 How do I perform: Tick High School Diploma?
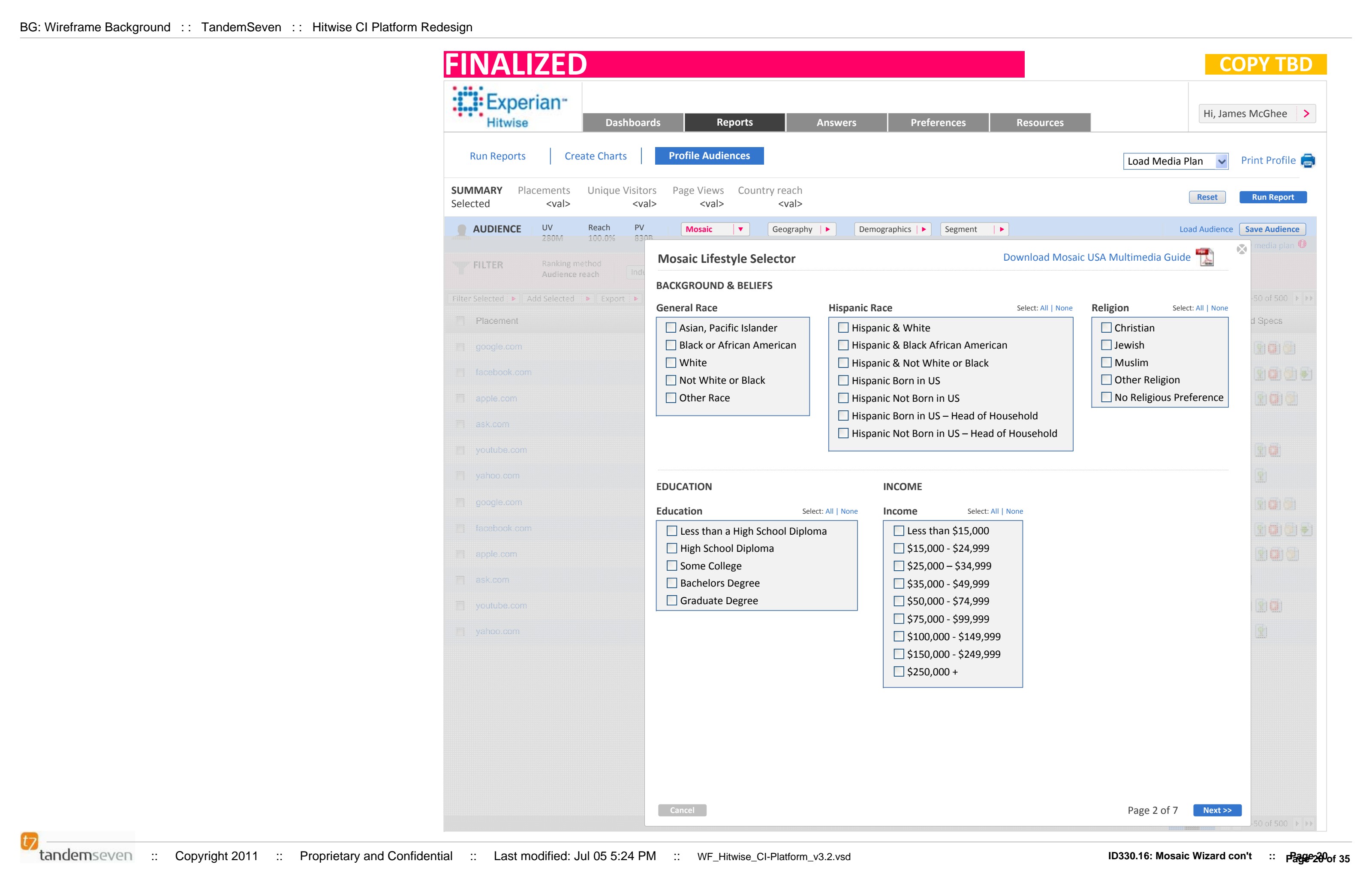(x=671, y=548)
